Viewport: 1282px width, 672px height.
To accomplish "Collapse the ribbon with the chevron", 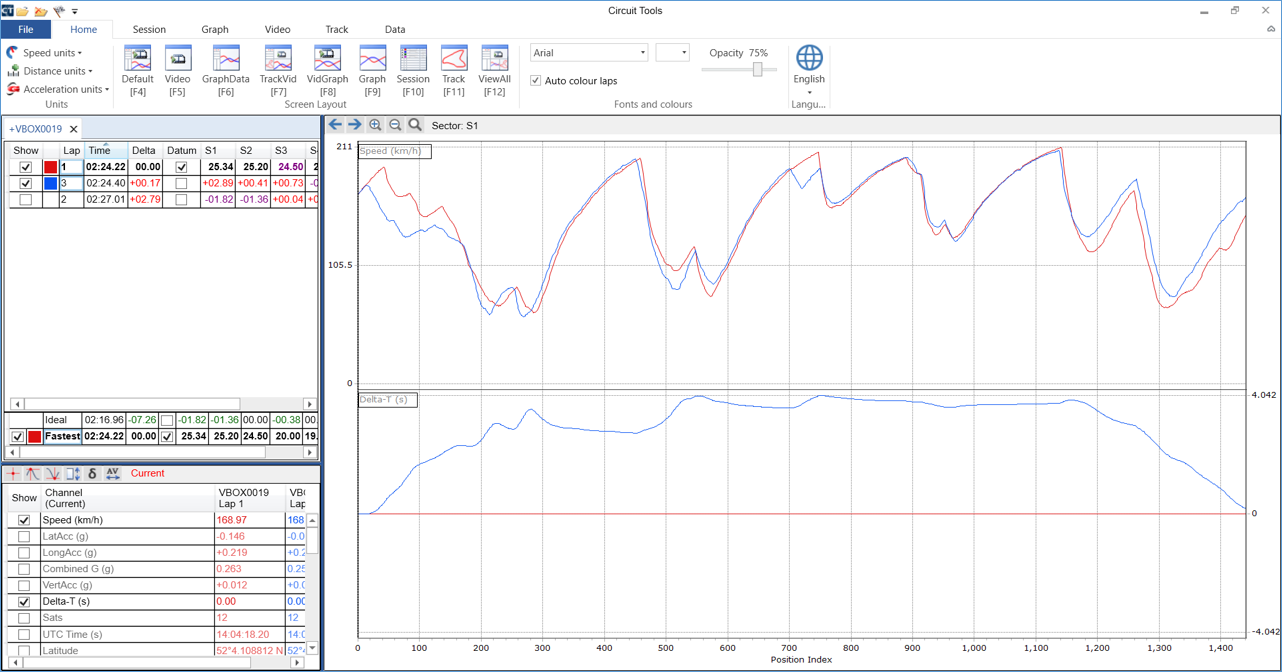I will (x=1271, y=30).
